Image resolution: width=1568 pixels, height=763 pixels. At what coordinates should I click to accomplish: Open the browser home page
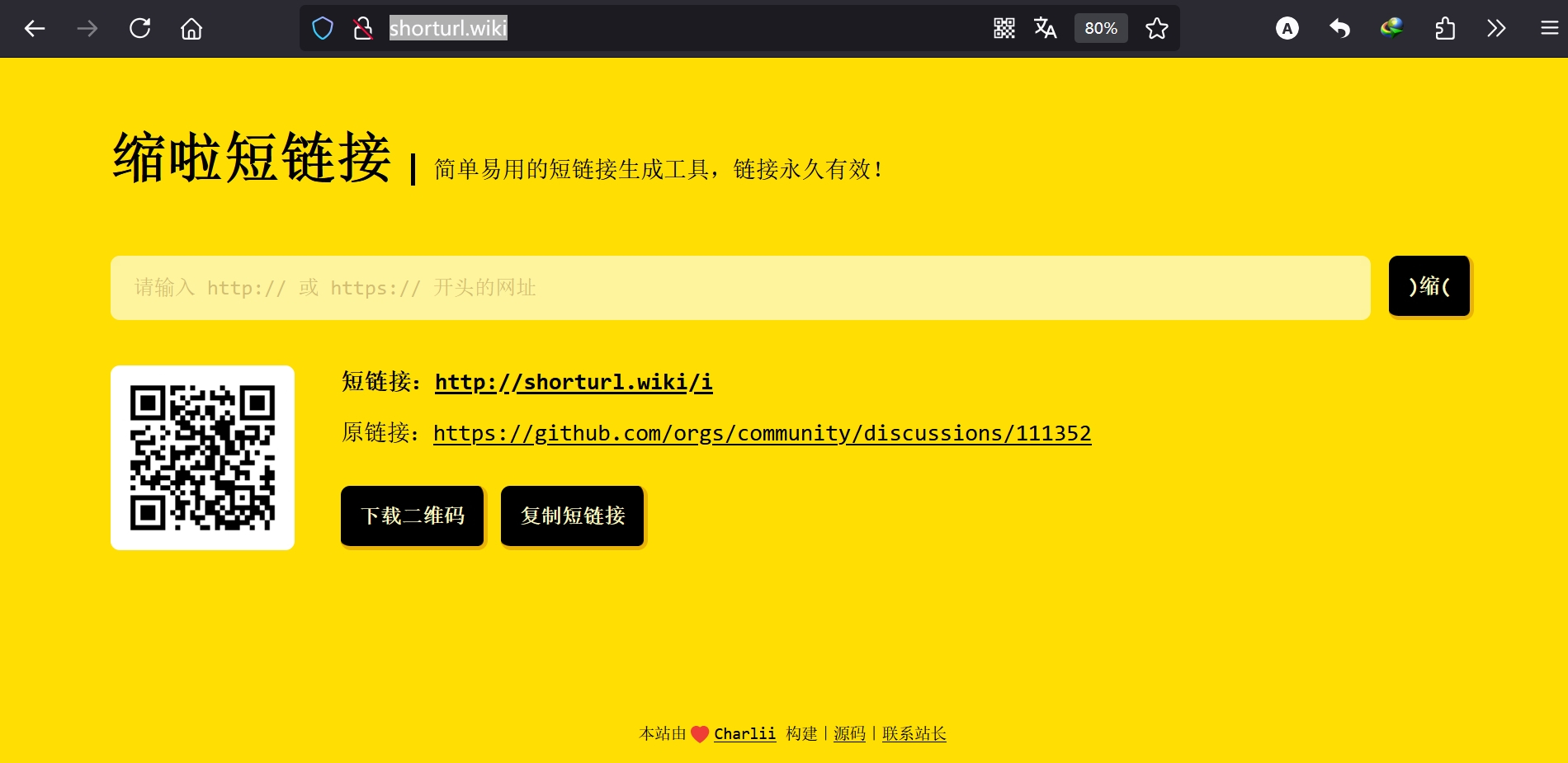click(191, 29)
